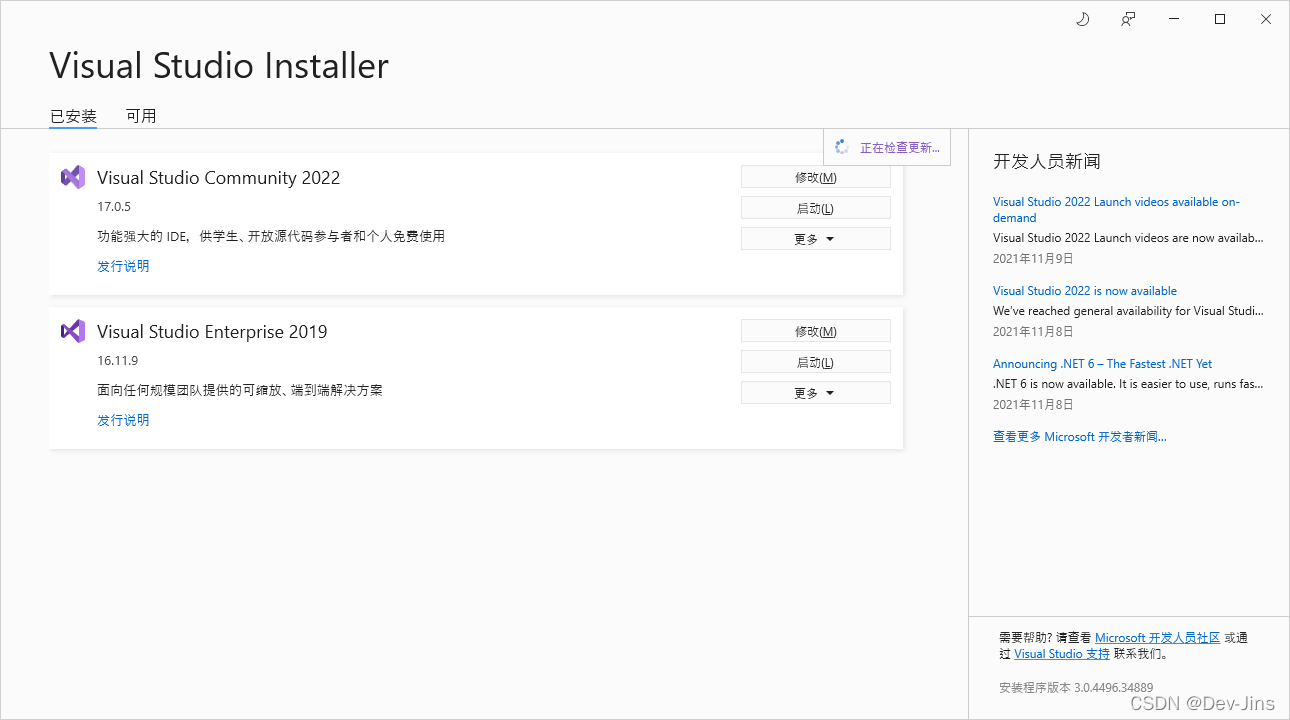Open the send feedback icon

coord(1128,19)
